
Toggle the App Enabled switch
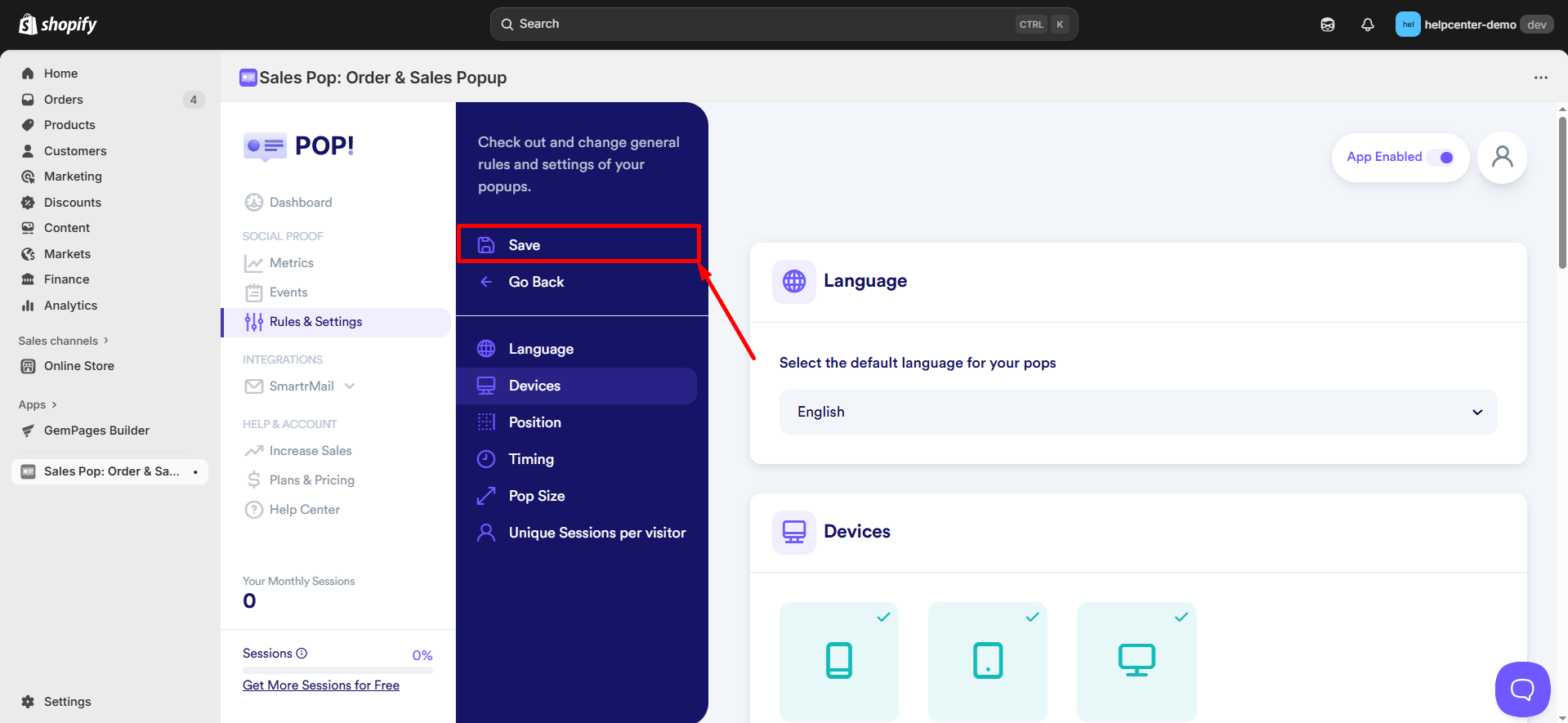point(1442,158)
